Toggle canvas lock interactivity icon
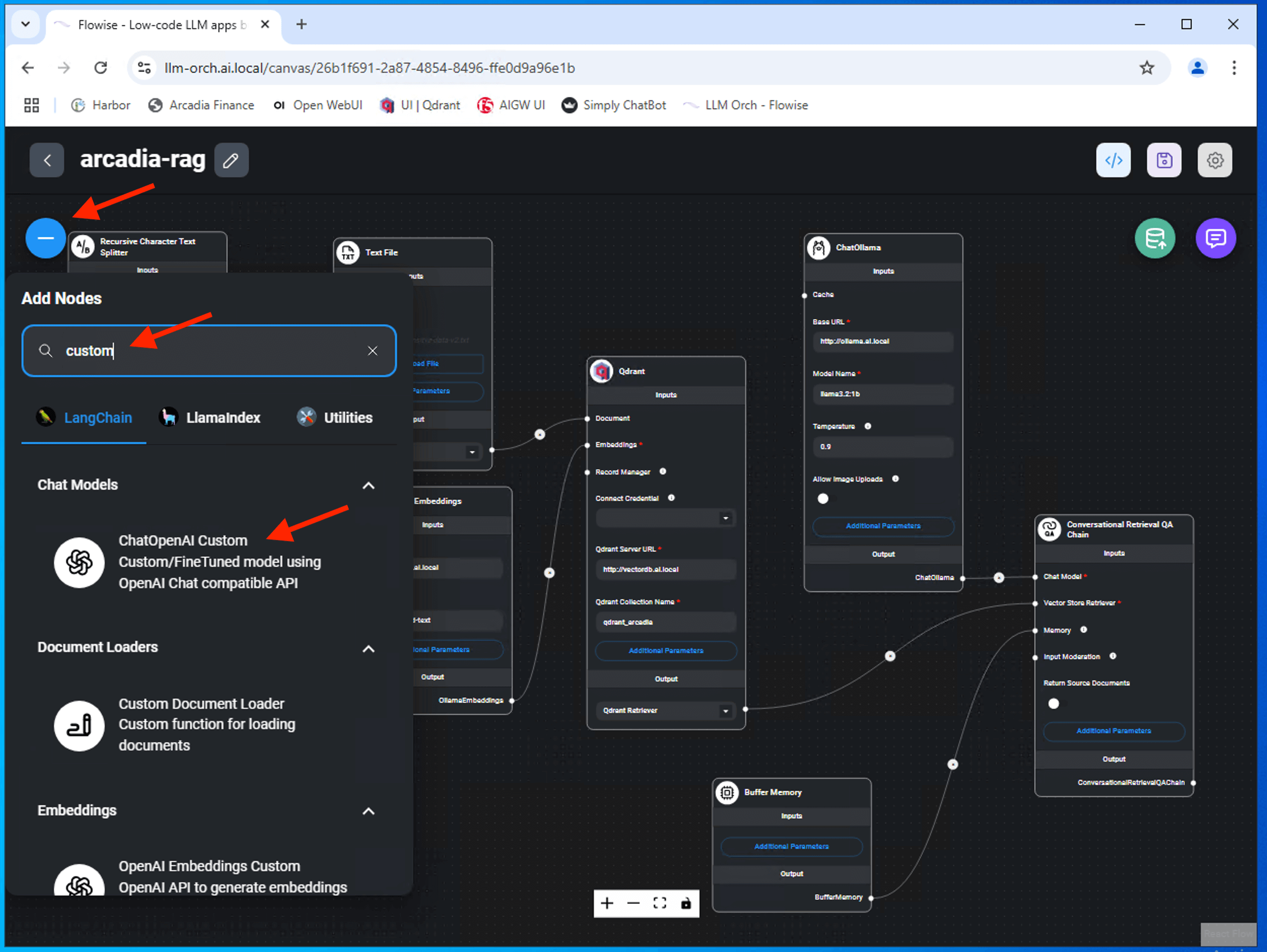The height and width of the screenshot is (952, 1267). [x=686, y=903]
